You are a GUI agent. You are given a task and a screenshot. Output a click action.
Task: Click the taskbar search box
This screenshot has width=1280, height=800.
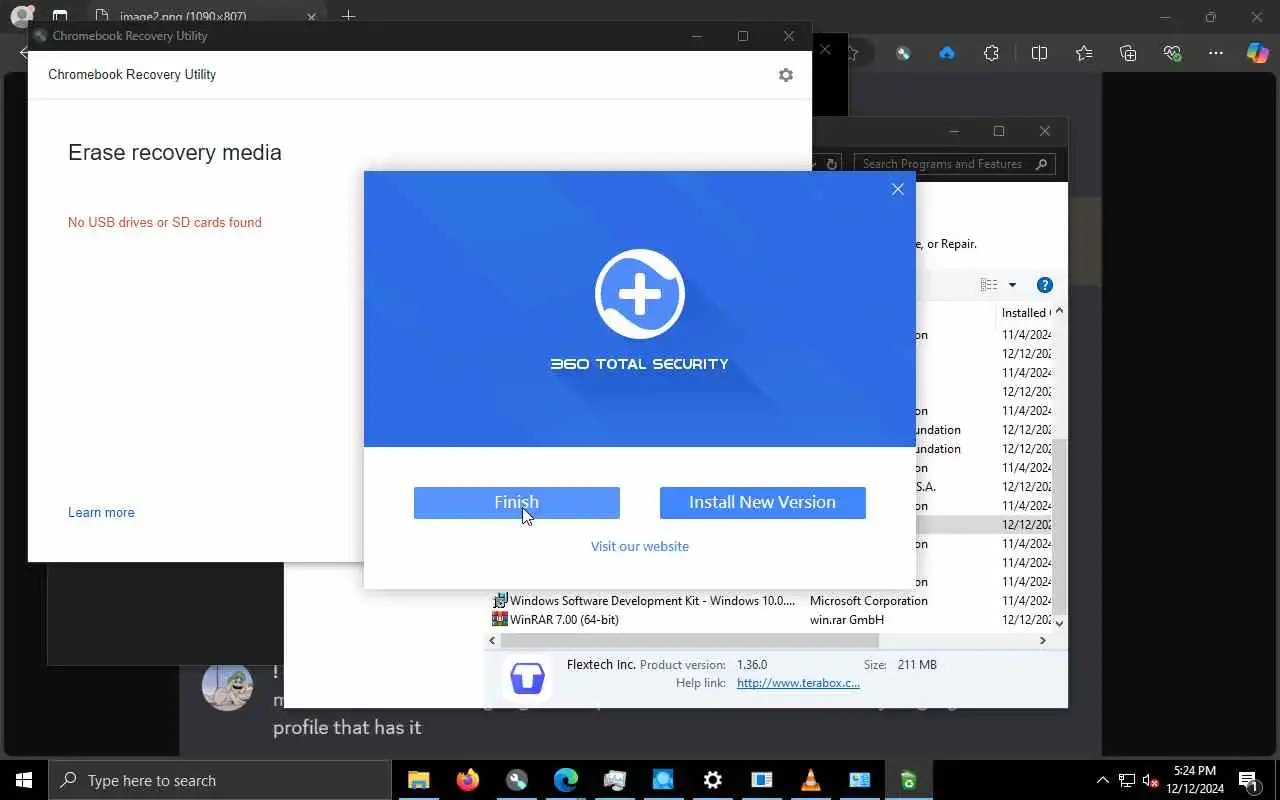pyautogui.click(x=220, y=780)
